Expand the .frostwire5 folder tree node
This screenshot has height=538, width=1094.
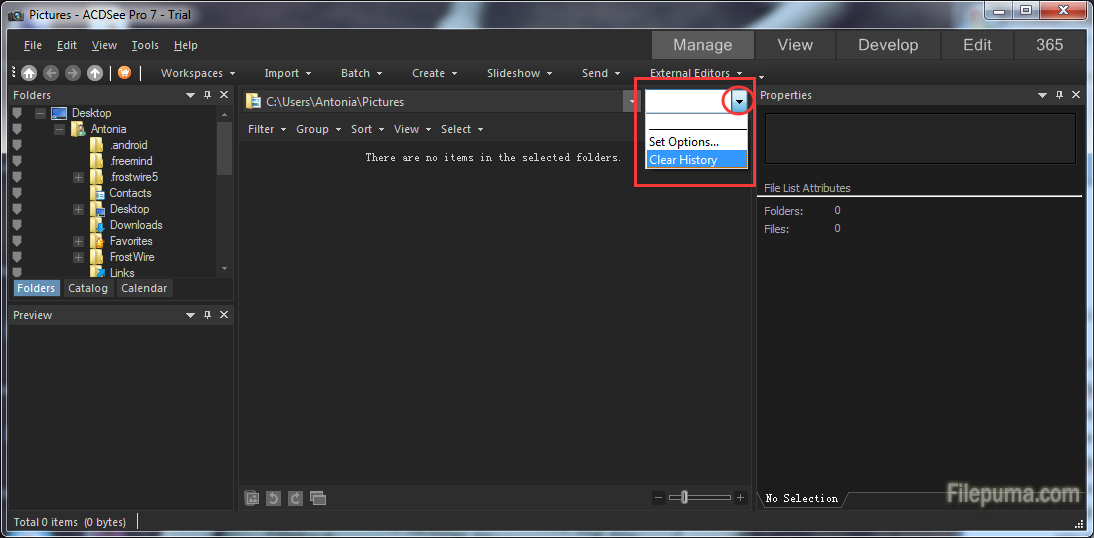click(x=78, y=177)
